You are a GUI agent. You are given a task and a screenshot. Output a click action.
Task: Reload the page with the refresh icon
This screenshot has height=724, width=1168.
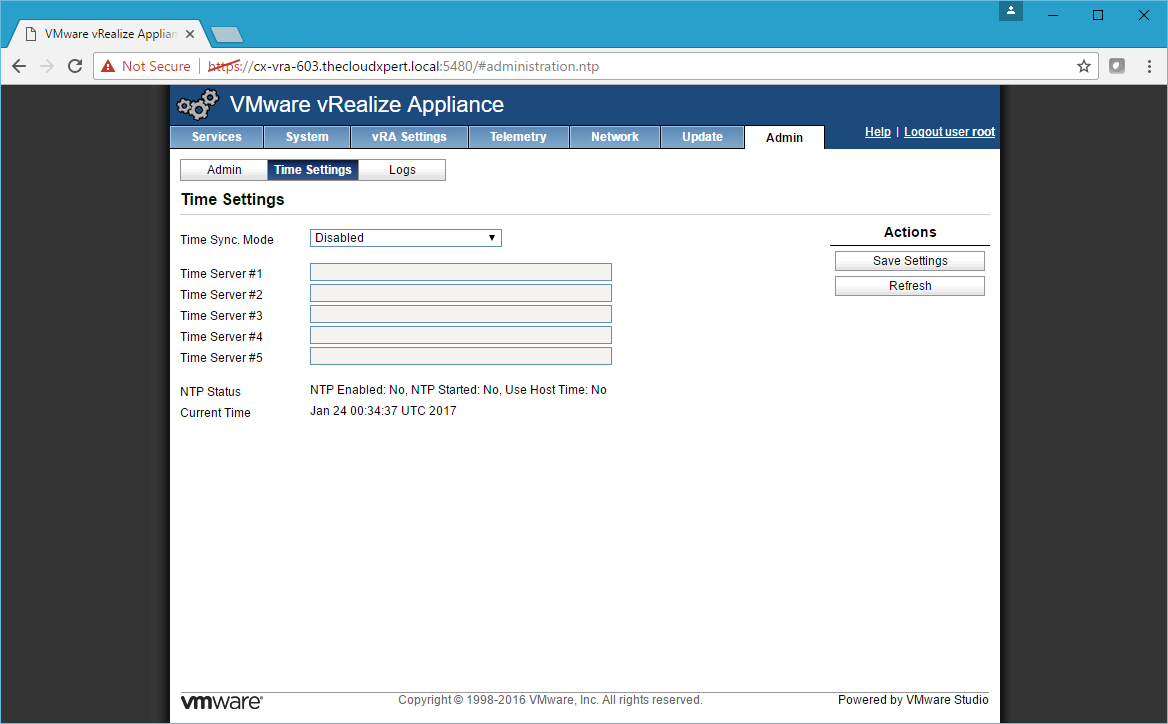[x=74, y=66]
